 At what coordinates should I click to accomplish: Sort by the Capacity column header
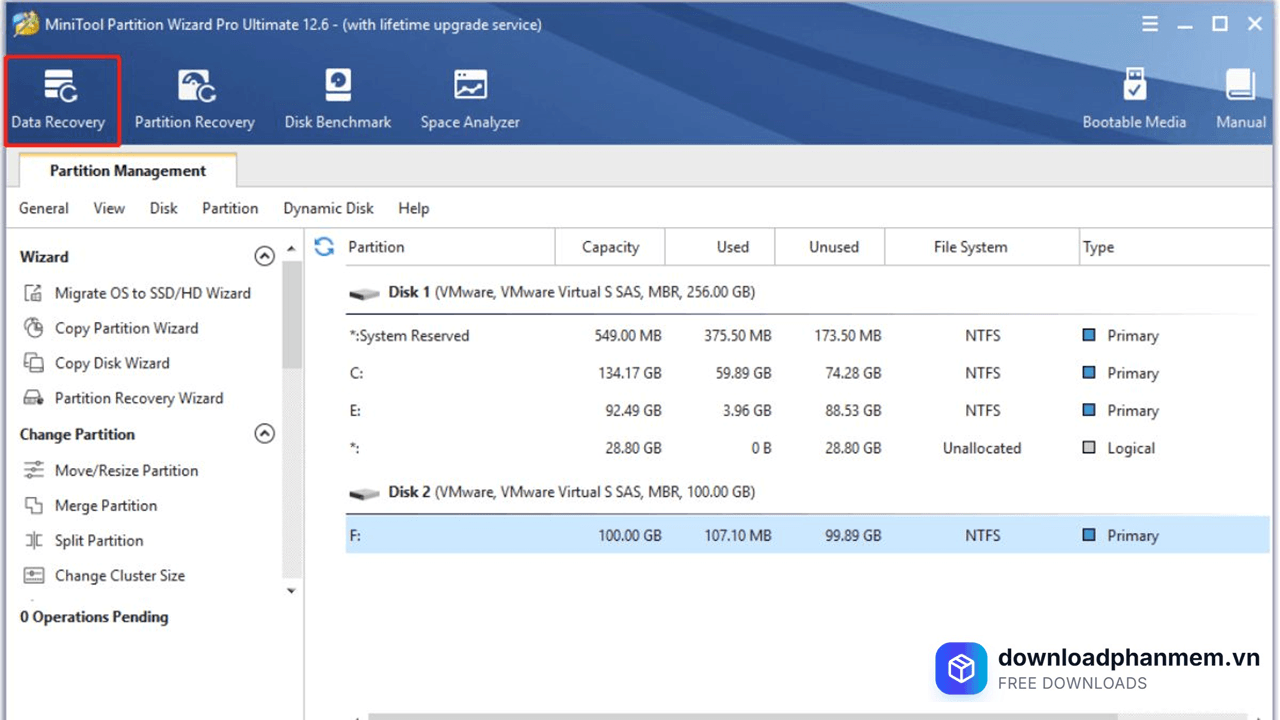point(610,247)
